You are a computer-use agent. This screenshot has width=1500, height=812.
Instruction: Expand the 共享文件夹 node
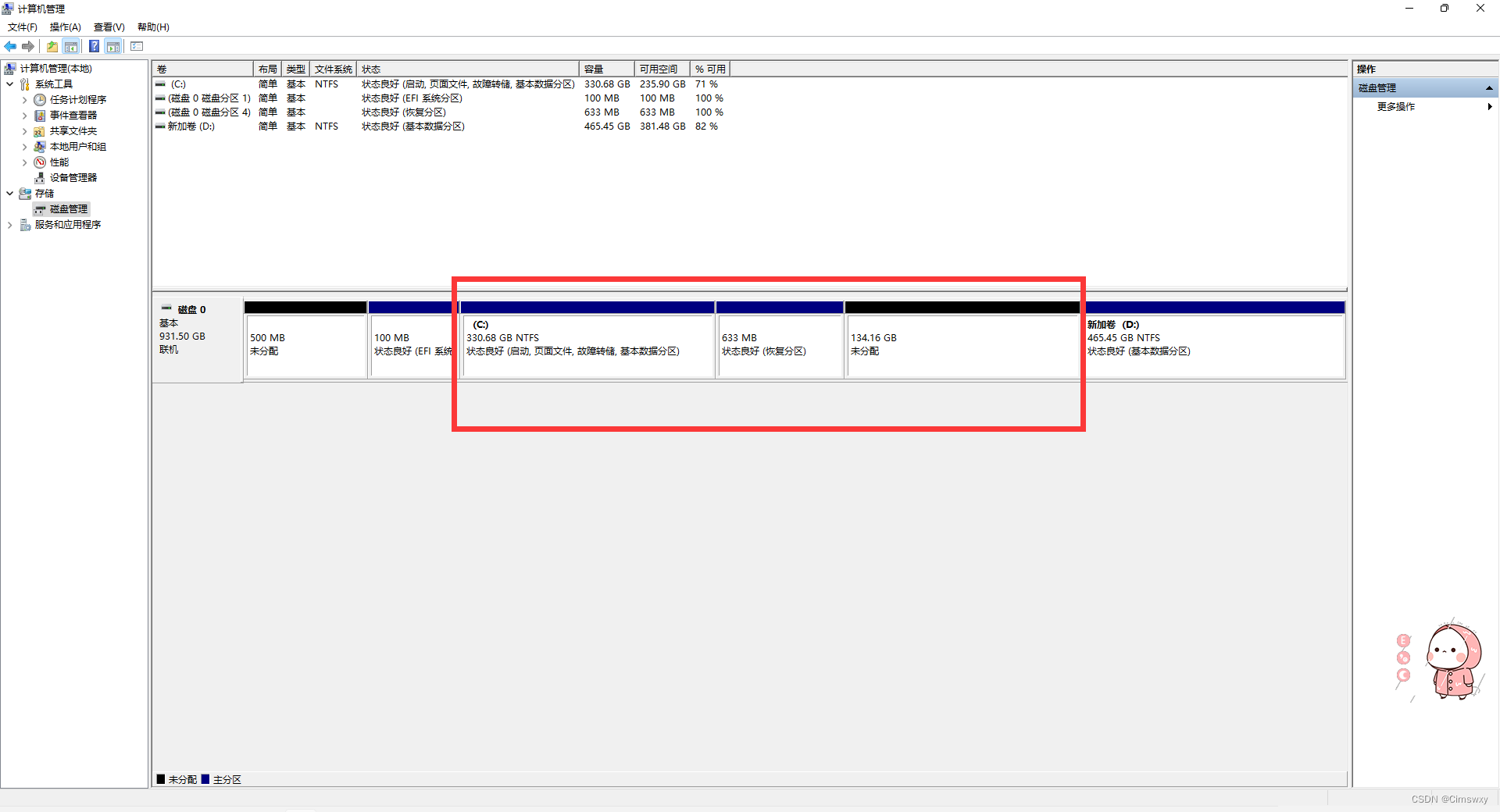click(x=24, y=131)
